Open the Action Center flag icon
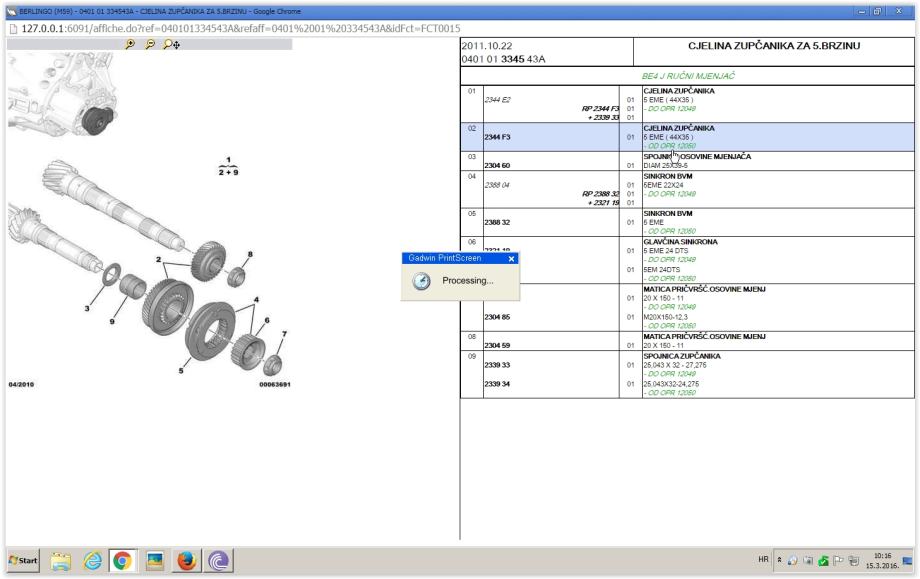Image resolution: width=920 pixels, height=579 pixels. [x=838, y=561]
